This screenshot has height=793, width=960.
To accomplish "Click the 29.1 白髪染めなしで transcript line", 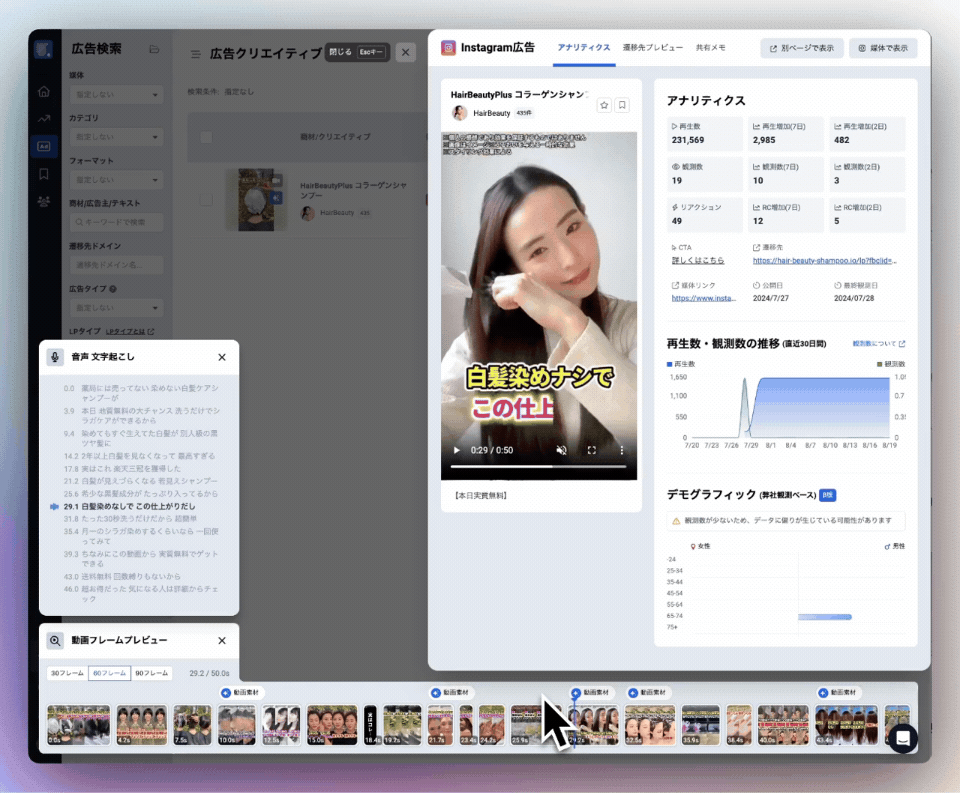I will coord(129,506).
